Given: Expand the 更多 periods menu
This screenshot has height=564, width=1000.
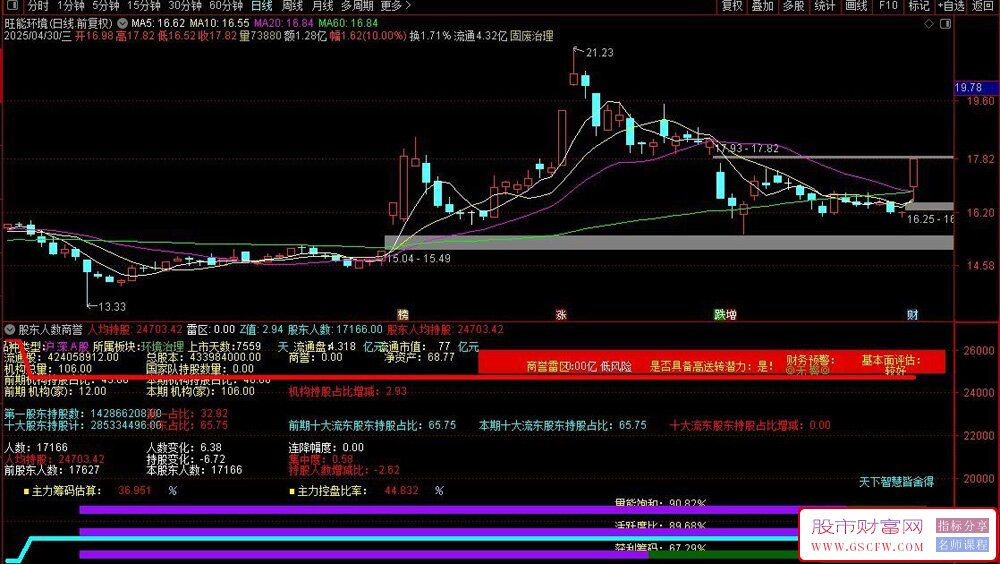Looking at the screenshot, I should pyautogui.click(x=395, y=6).
